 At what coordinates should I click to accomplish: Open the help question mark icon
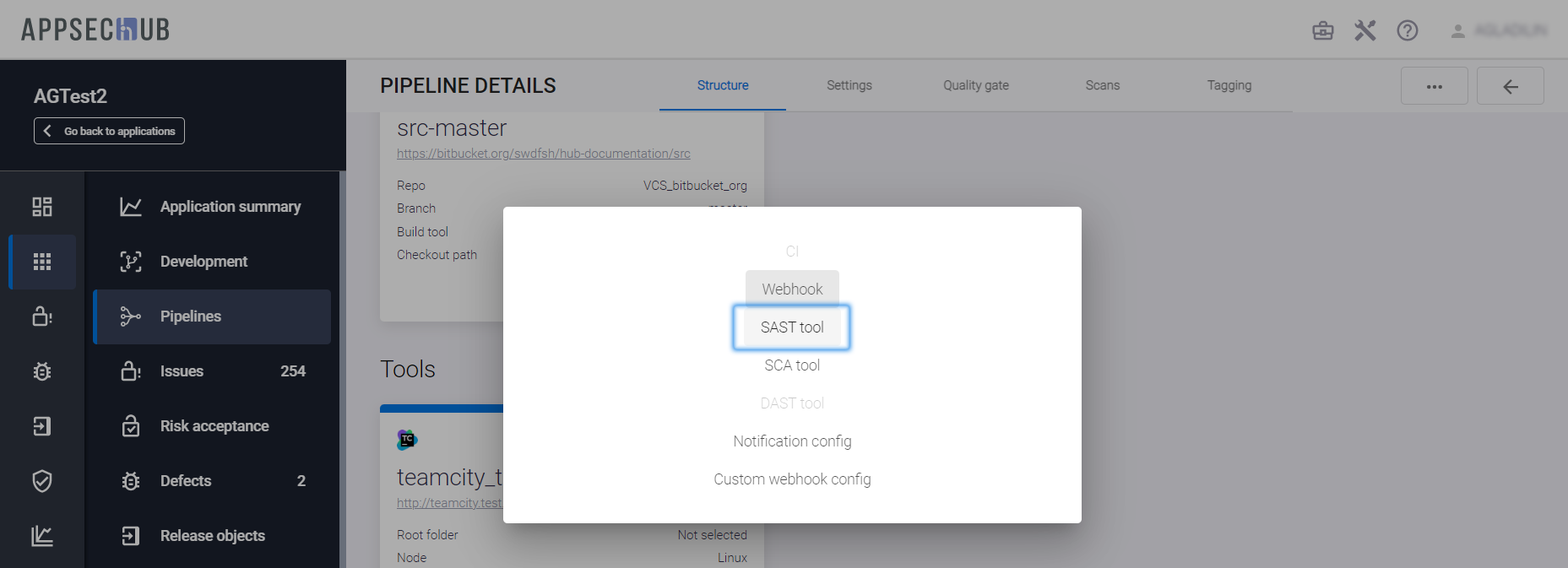point(1407,31)
